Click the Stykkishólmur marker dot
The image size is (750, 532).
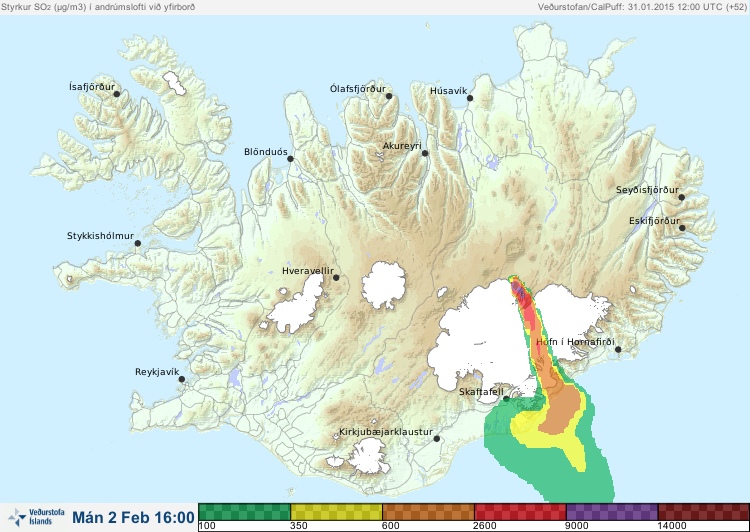(x=138, y=244)
